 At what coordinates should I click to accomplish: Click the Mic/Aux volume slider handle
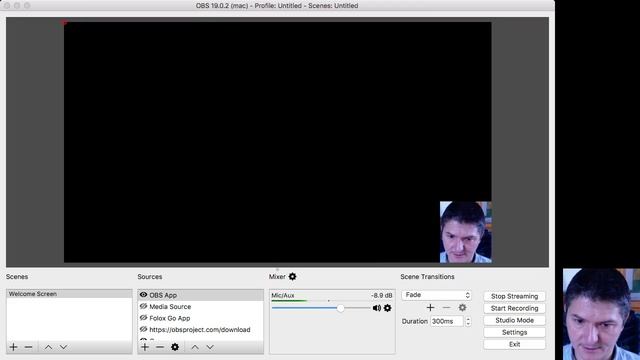click(340, 308)
